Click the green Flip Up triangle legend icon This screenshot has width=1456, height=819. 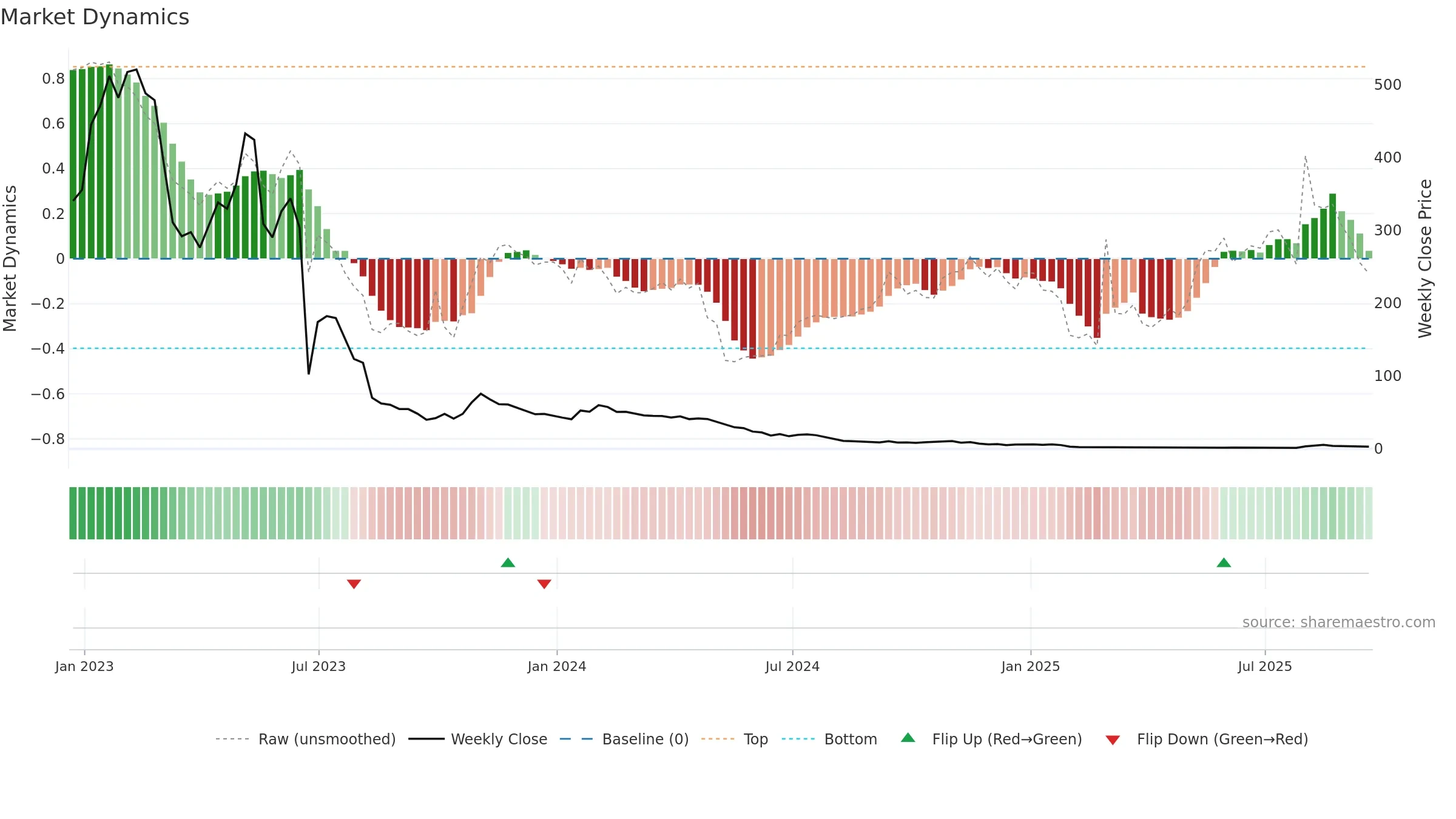pos(908,738)
